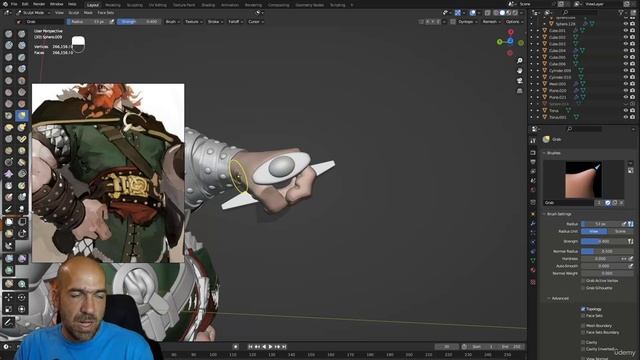The width and height of the screenshot is (640, 360).
Task: Open the Remesh dropdown
Action: point(491,22)
